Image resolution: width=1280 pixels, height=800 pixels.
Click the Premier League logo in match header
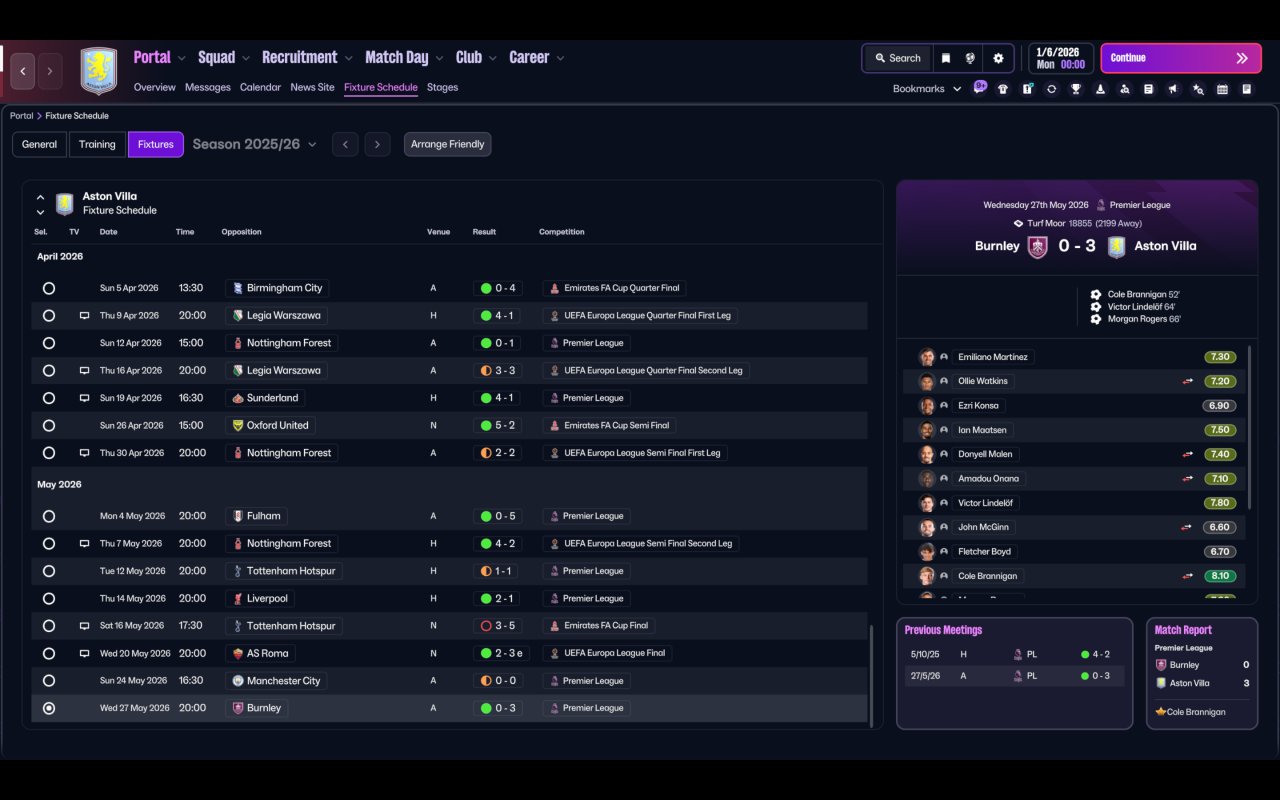(x=1101, y=205)
